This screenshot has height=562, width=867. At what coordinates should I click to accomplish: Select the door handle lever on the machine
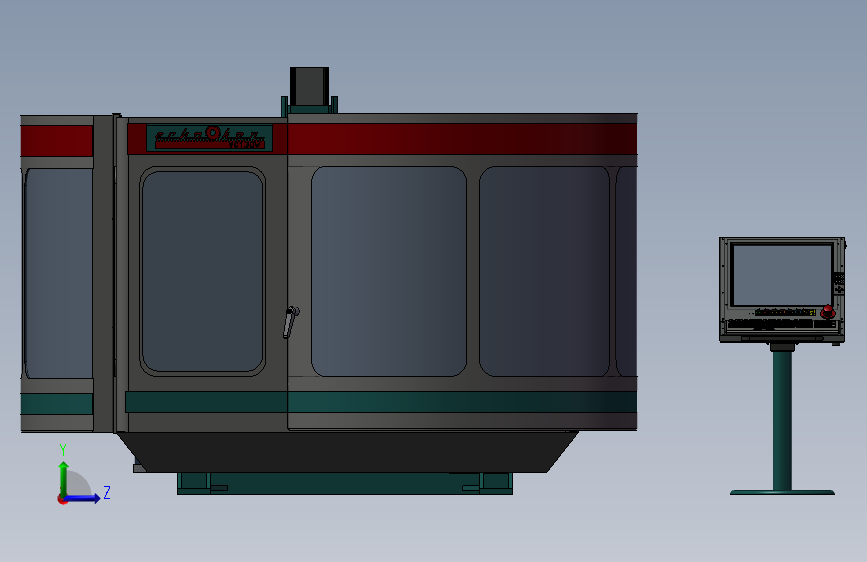pyautogui.click(x=291, y=322)
